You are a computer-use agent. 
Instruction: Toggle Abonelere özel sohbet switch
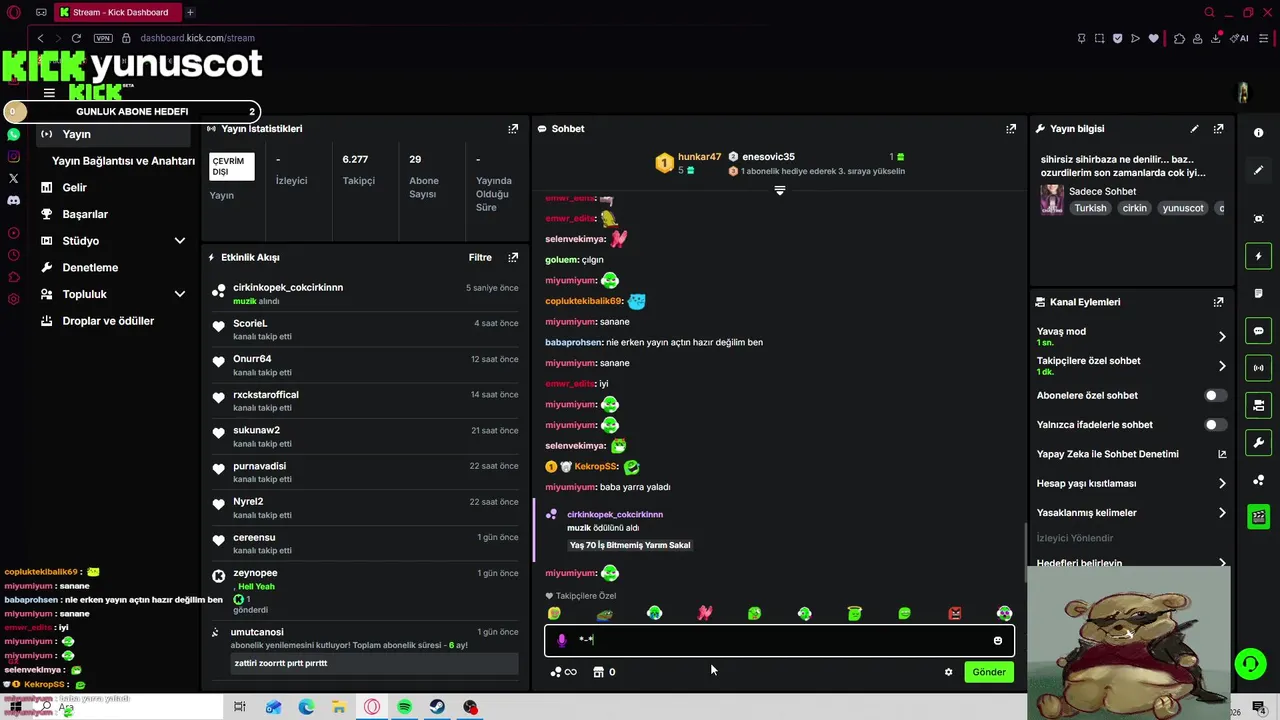coord(1215,395)
